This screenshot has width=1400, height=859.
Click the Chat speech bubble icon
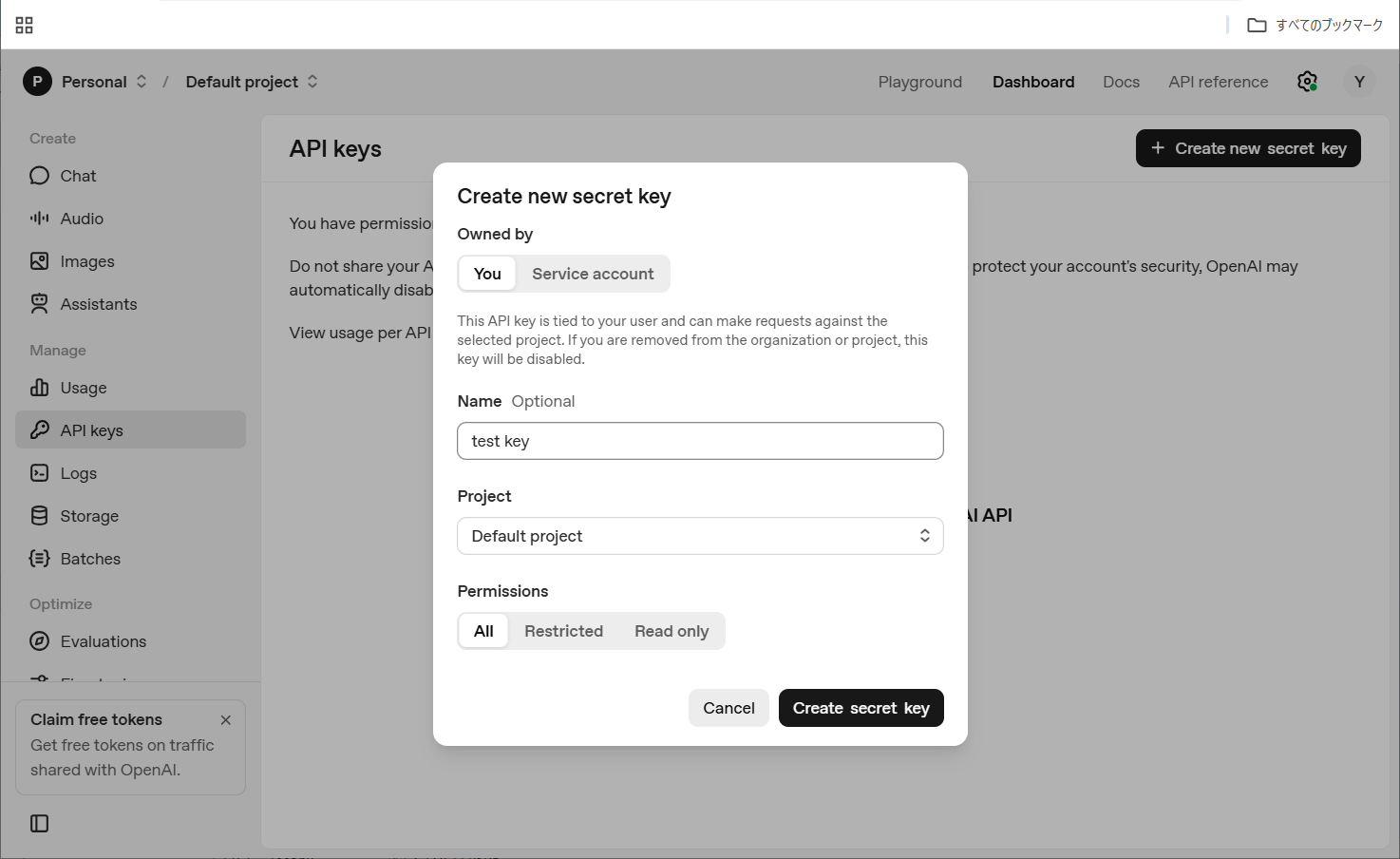tap(39, 176)
